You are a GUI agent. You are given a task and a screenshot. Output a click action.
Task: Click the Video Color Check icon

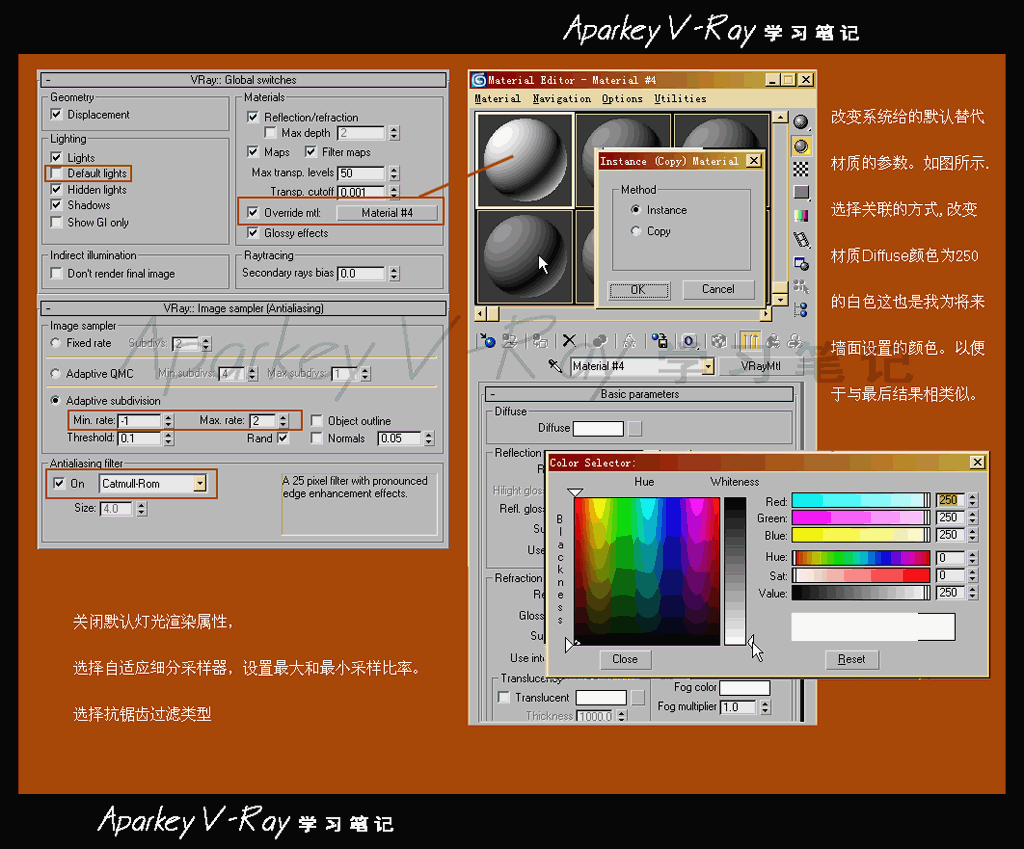tap(801, 216)
